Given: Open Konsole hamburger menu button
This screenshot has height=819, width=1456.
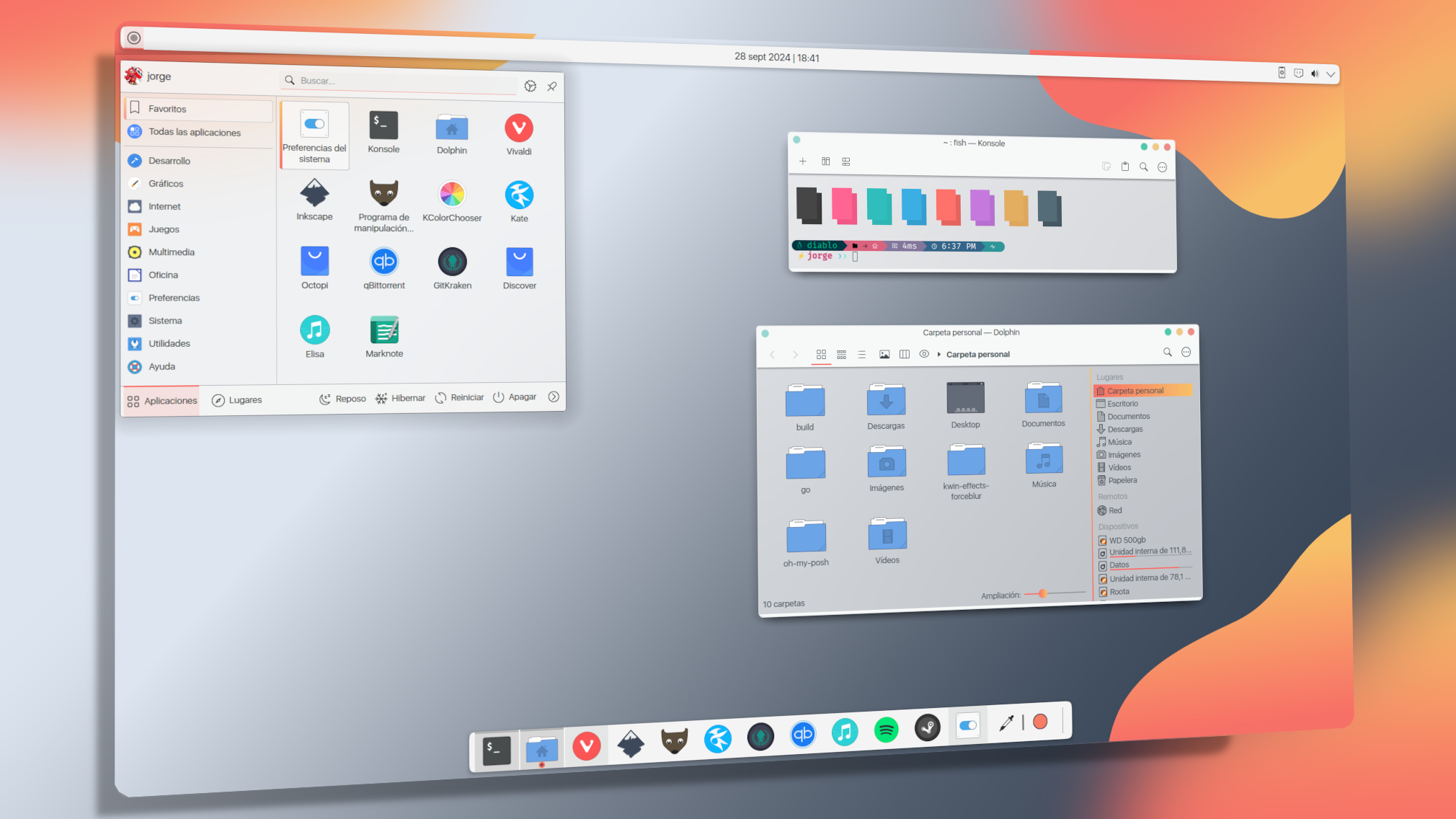Looking at the screenshot, I should click(x=1162, y=167).
